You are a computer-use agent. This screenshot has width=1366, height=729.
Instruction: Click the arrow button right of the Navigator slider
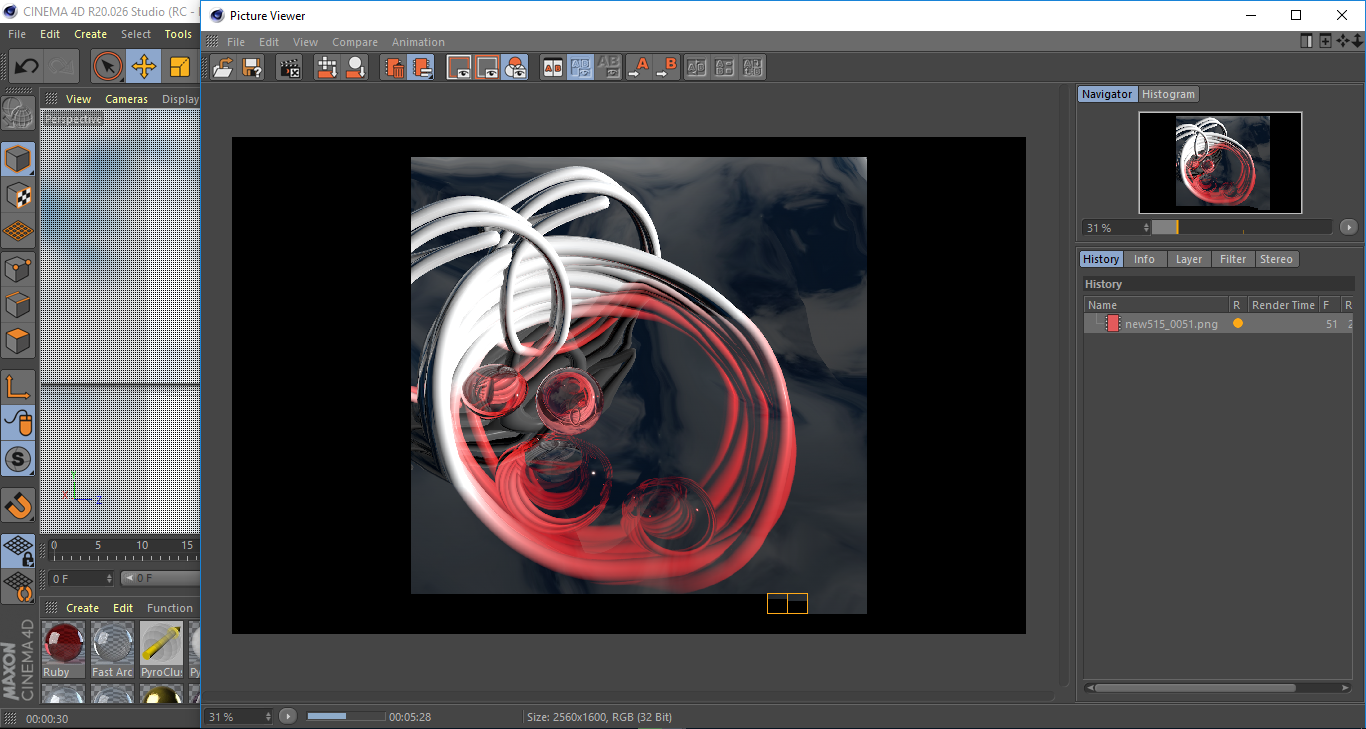(1349, 228)
